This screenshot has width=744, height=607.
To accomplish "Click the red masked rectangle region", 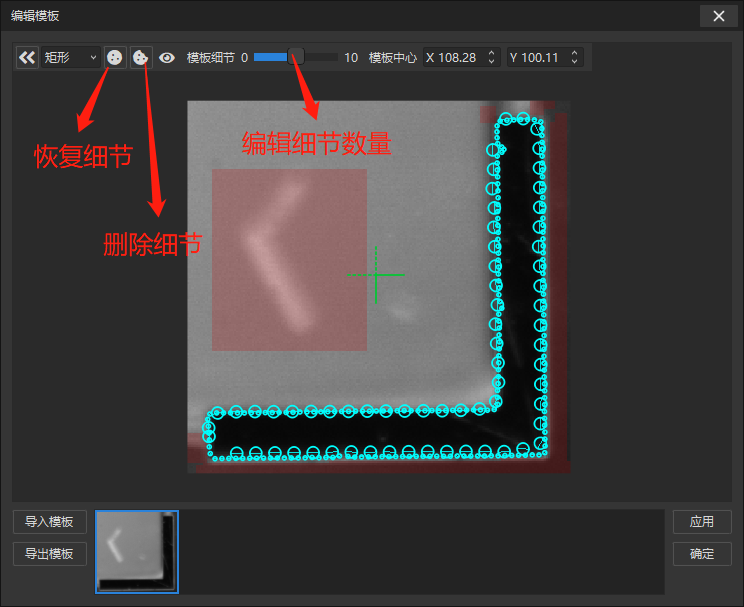I will coord(289,260).
